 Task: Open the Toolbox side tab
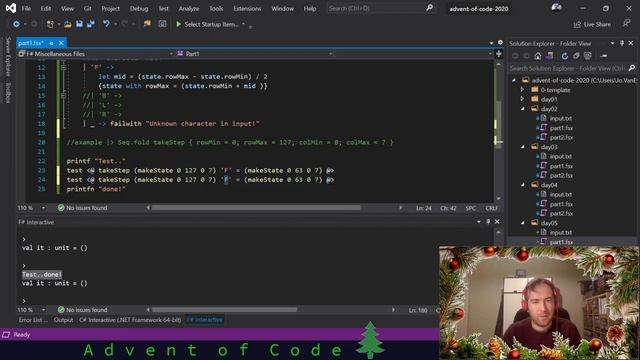[8, 92]
